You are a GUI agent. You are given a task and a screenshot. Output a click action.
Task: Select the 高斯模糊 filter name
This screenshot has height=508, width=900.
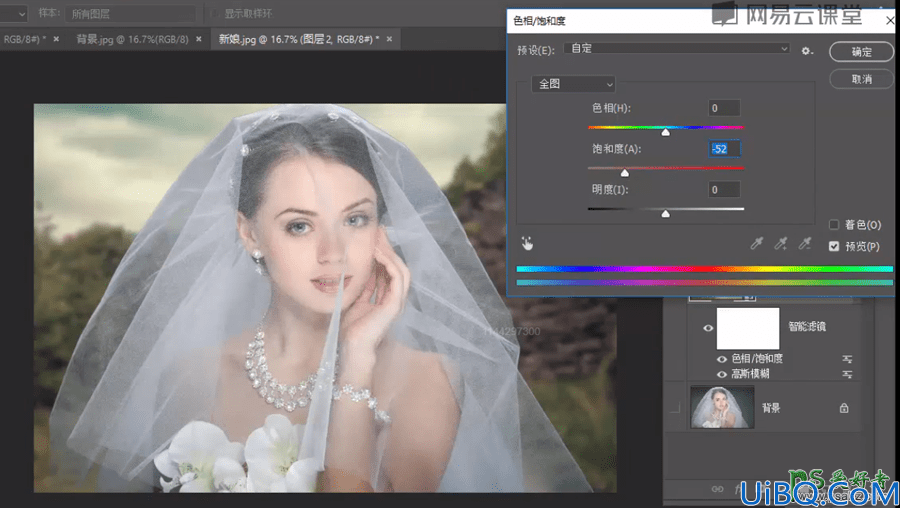tap(750, 374)
